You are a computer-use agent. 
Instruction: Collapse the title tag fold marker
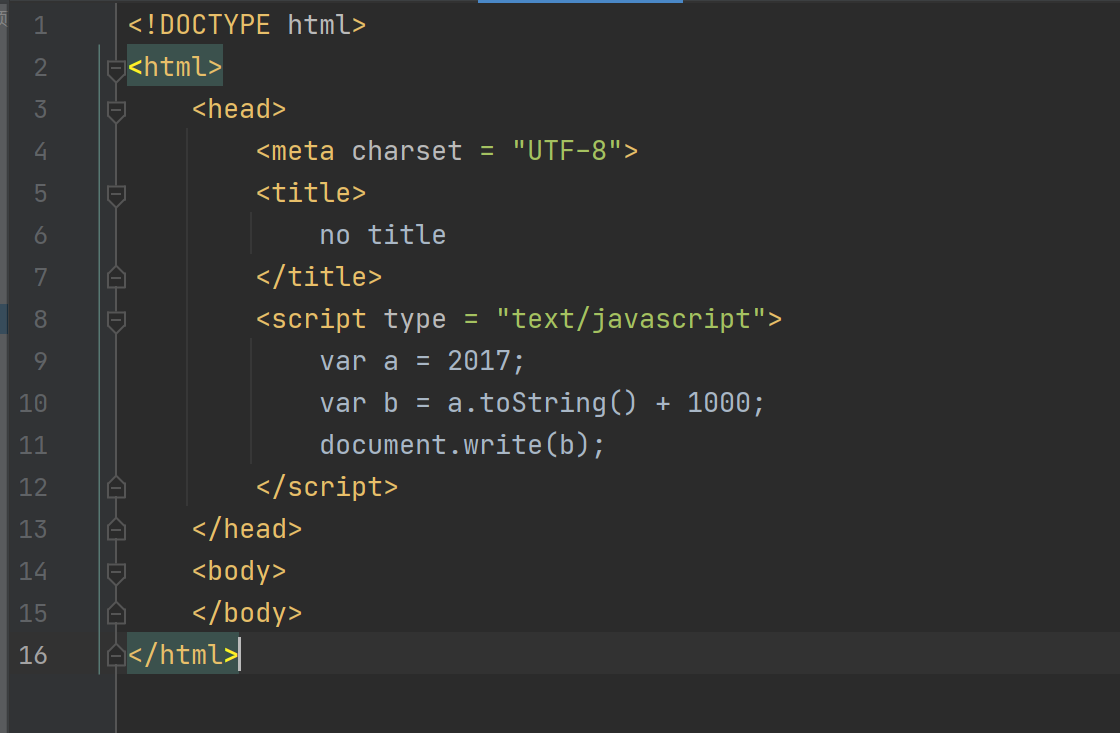pyautogui.click(x=116, y=196)
